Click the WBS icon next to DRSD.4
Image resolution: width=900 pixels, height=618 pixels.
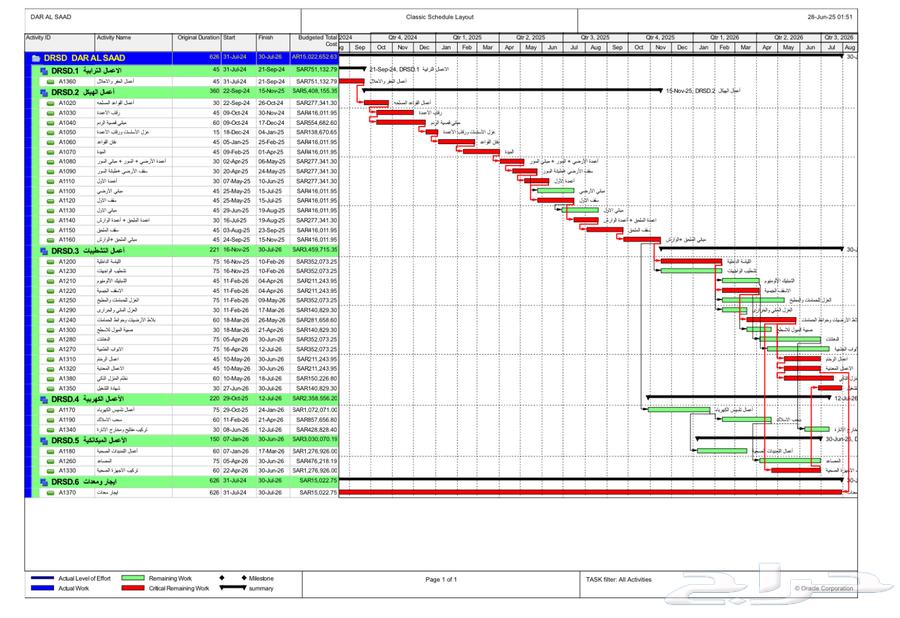tap(43, 399)
